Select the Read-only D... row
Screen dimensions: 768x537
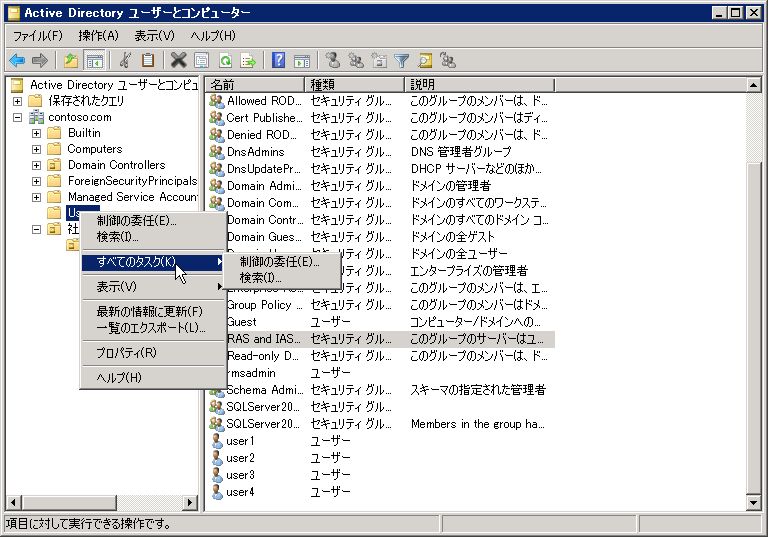tap(382, 356)
